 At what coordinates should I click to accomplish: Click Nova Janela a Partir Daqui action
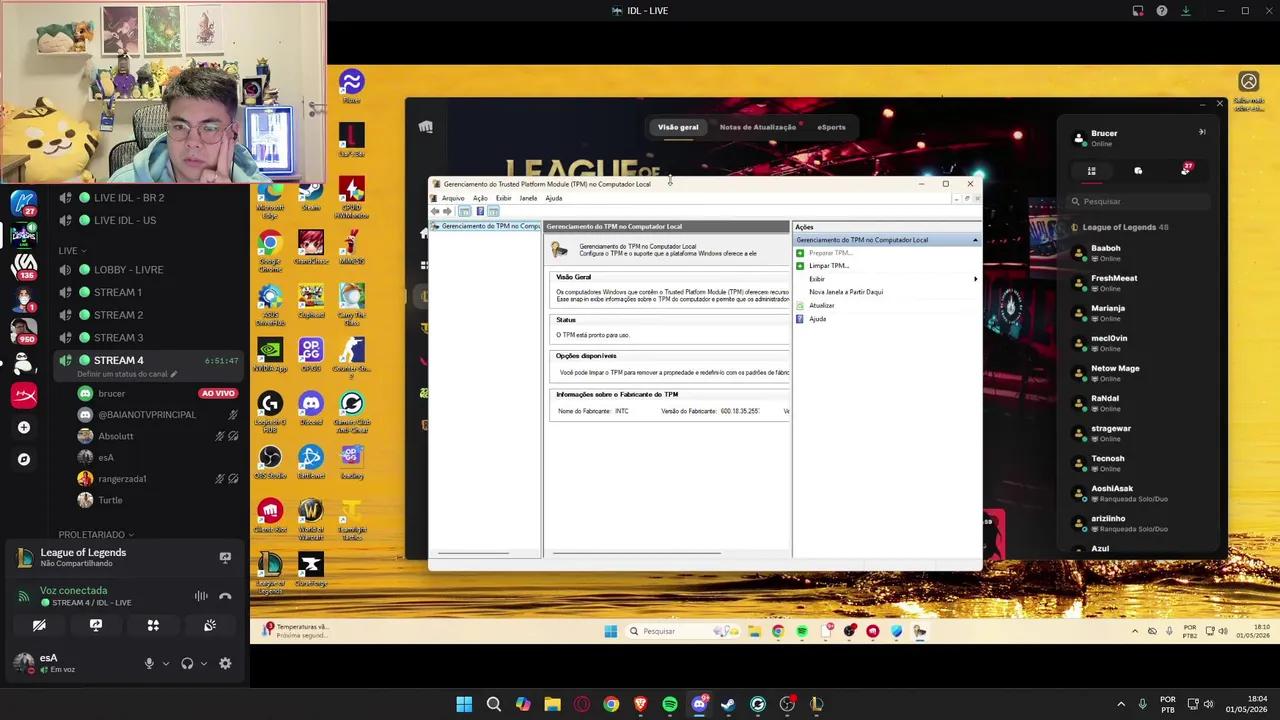[846, 292]
